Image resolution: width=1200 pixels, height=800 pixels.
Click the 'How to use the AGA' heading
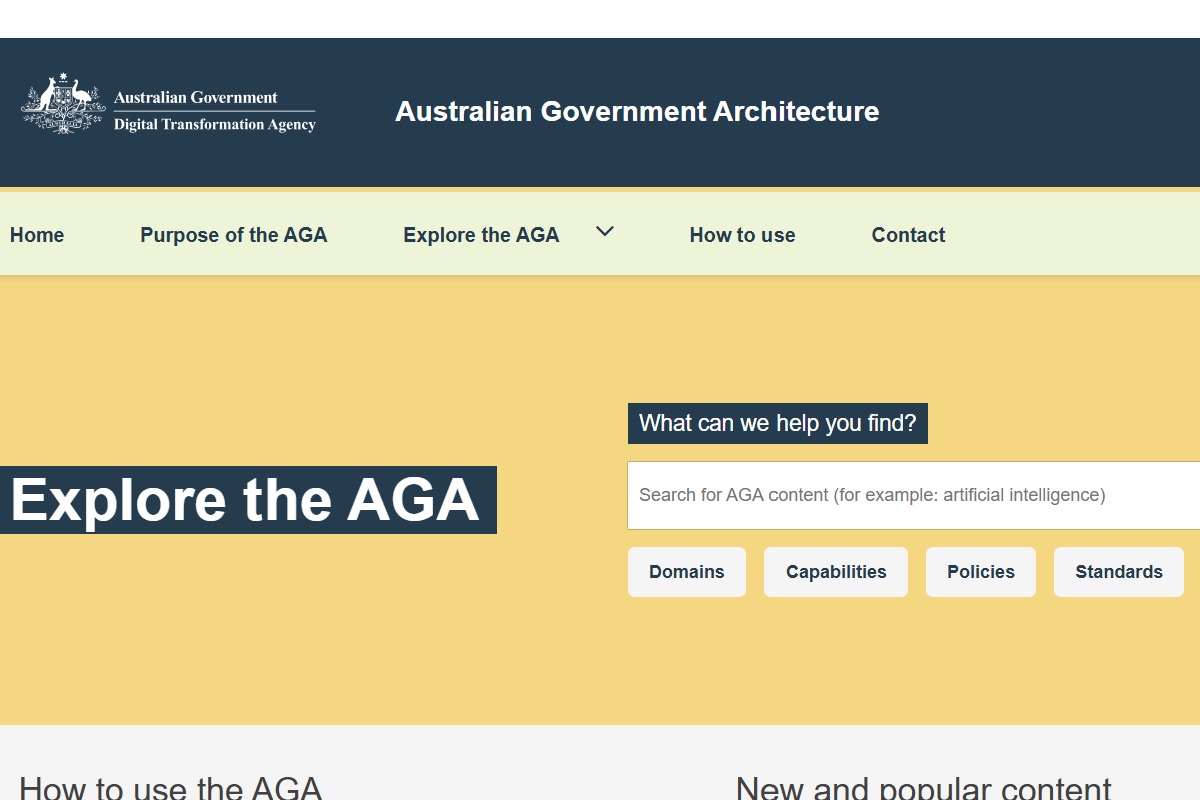pyautogui.click(x=171, y=787)
